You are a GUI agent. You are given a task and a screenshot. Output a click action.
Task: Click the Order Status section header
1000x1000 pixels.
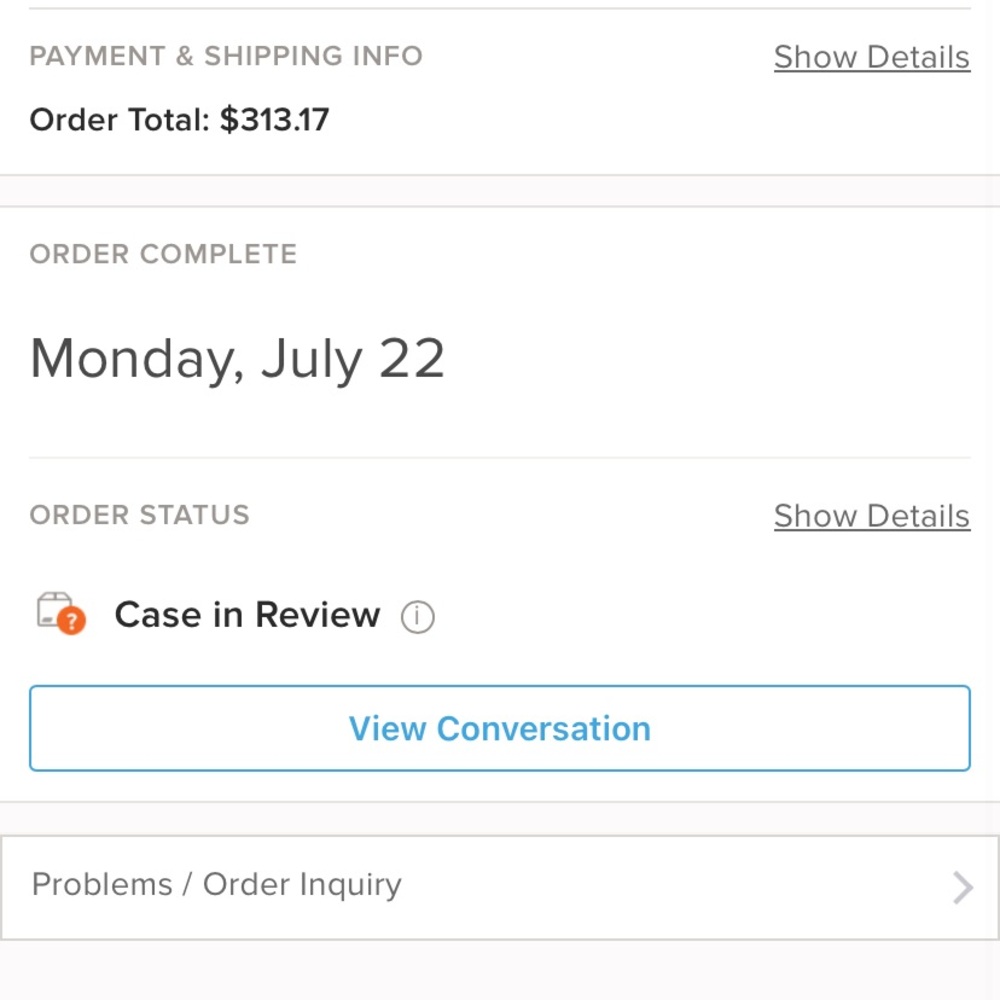pos(140,515)
